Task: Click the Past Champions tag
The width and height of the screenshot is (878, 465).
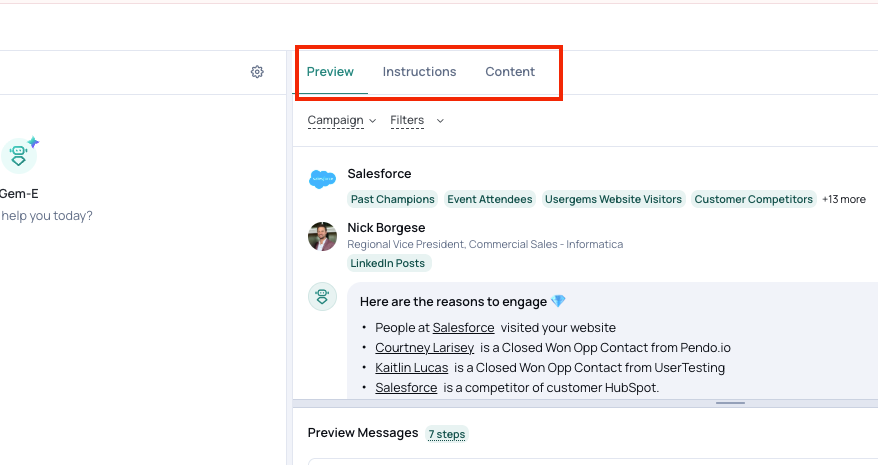Action: [393, 199]
